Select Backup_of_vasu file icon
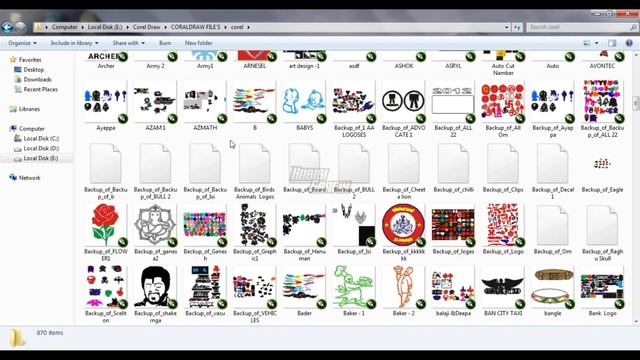640x360 pixels. tap(205, 287)
